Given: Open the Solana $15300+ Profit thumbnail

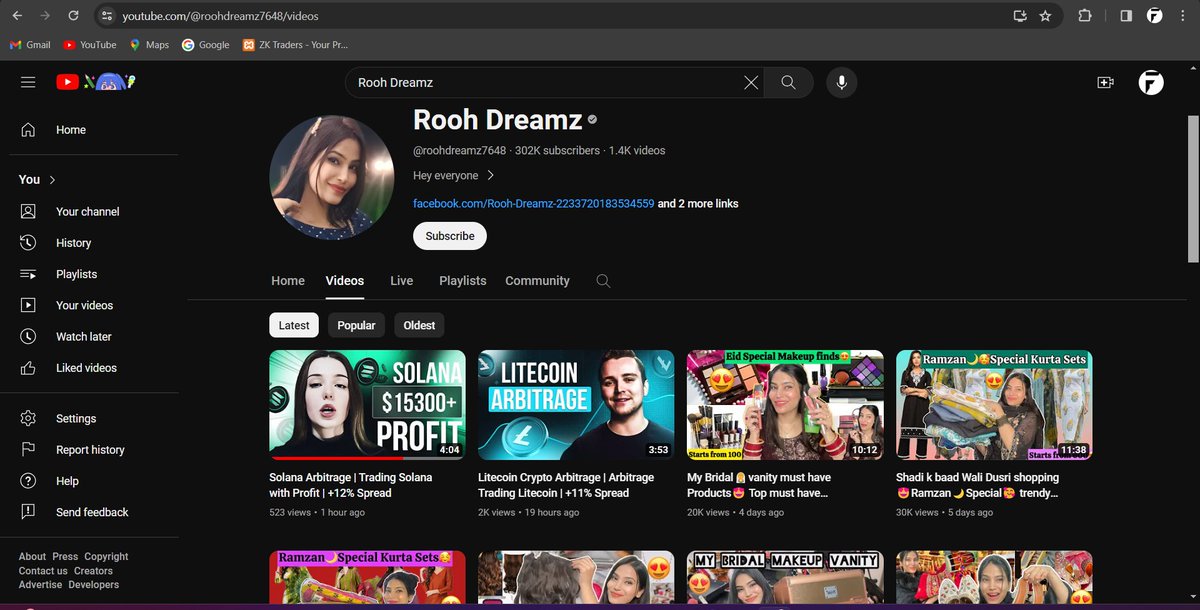Looking at the screenshot, I should (x=367, y=405).
